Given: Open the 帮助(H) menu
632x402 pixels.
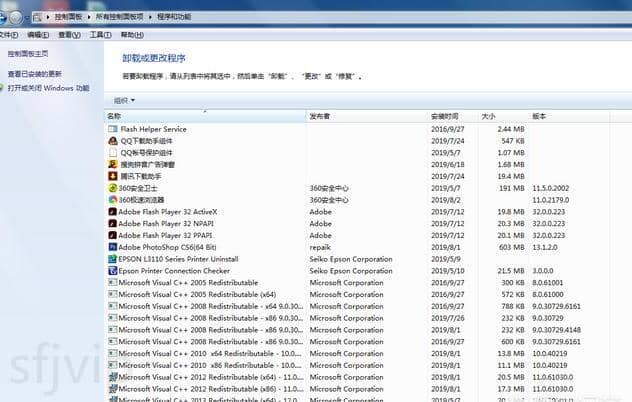Looking at the screenshot, I should pyautogui.click(x=131, y=34).
